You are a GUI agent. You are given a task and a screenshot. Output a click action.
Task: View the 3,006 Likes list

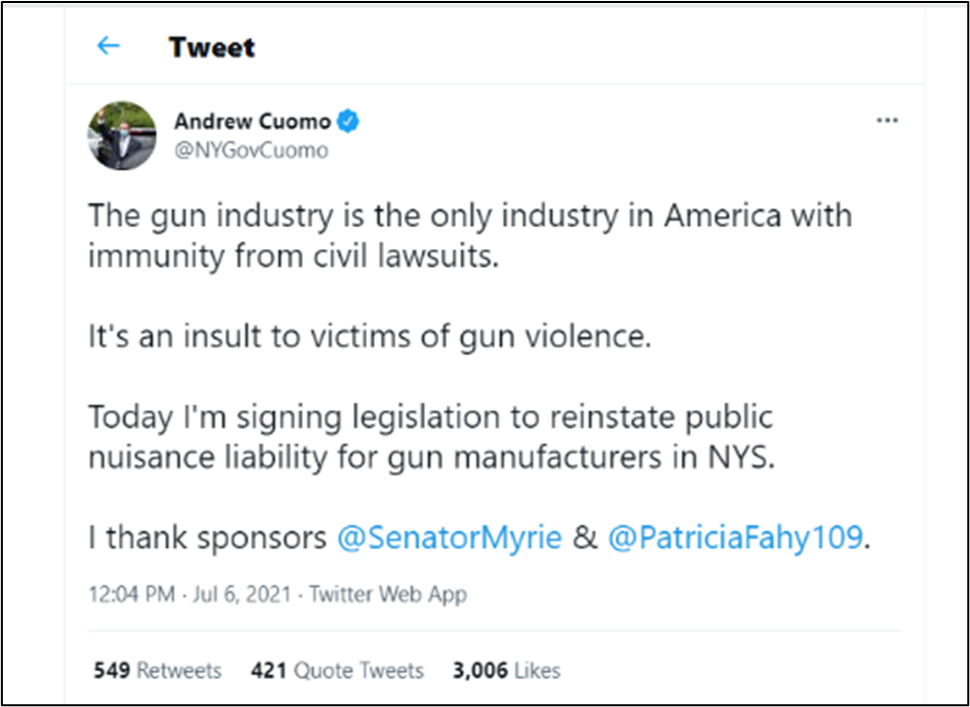pyautogui.click(x=506, y=670)
